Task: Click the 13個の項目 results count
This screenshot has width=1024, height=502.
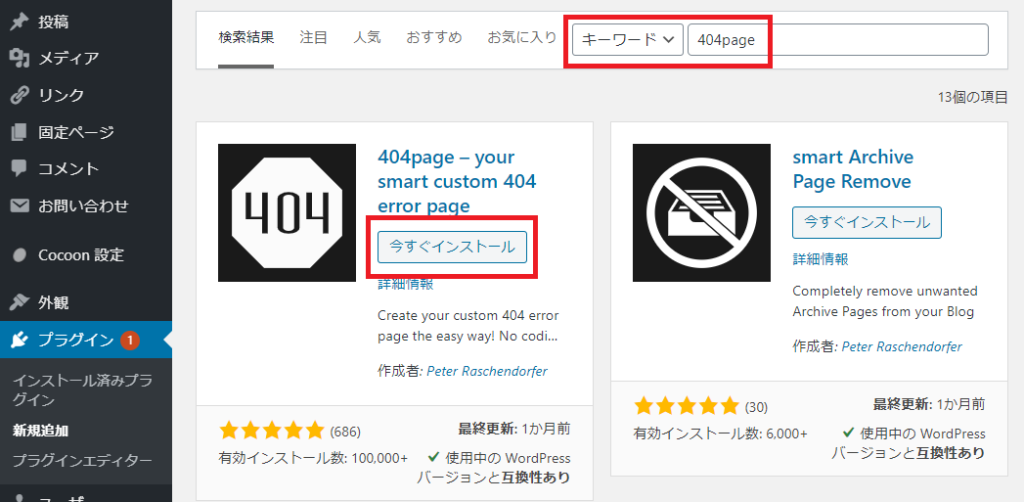Action: [973, 98]
